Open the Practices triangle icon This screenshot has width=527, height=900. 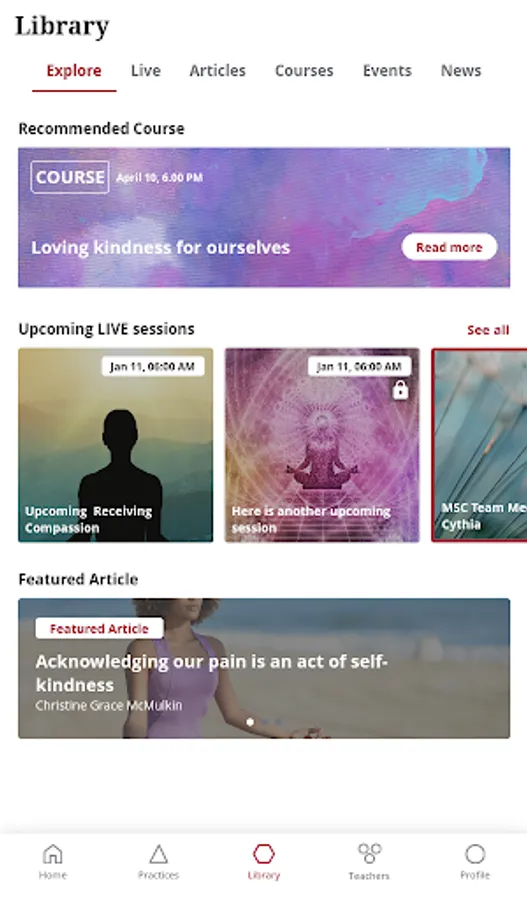click(x=158, y=854)
